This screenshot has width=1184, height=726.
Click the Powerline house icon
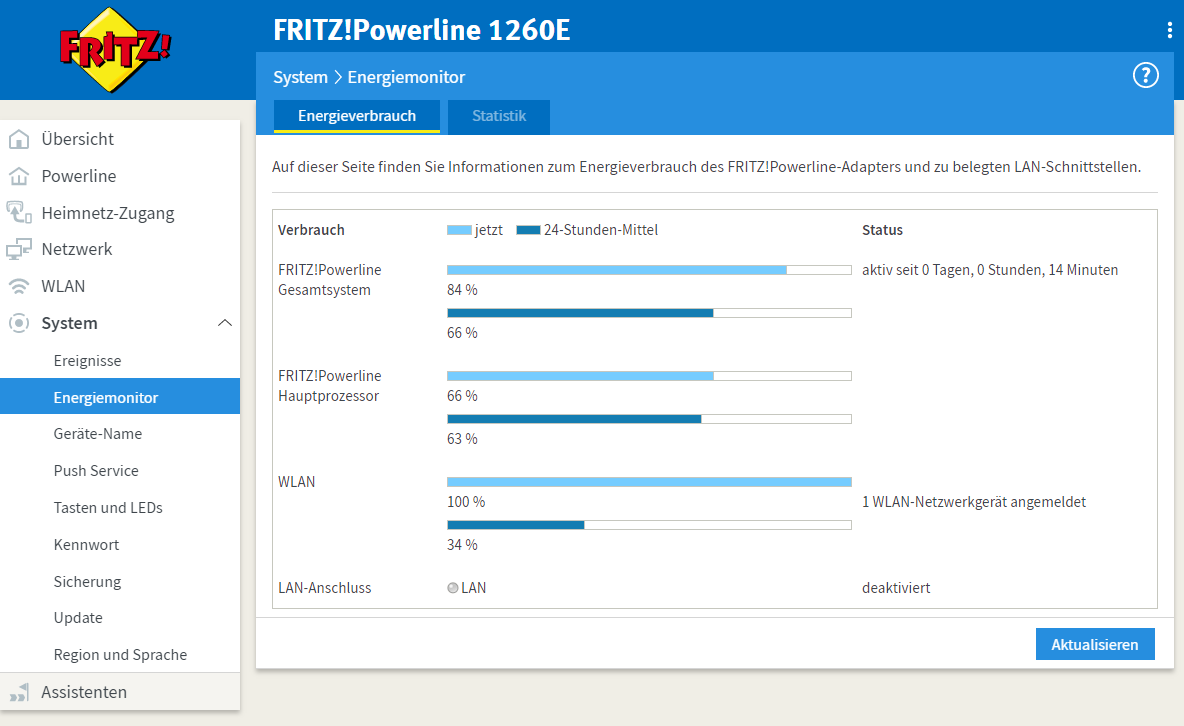18,176
